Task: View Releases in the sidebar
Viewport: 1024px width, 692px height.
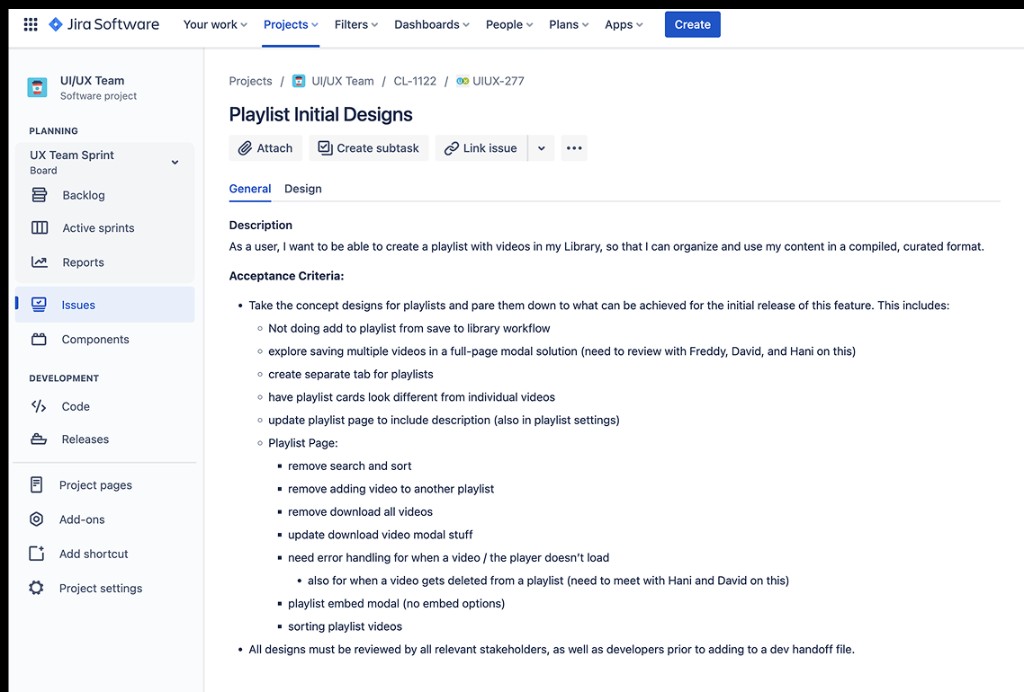Action: [83, 439]
